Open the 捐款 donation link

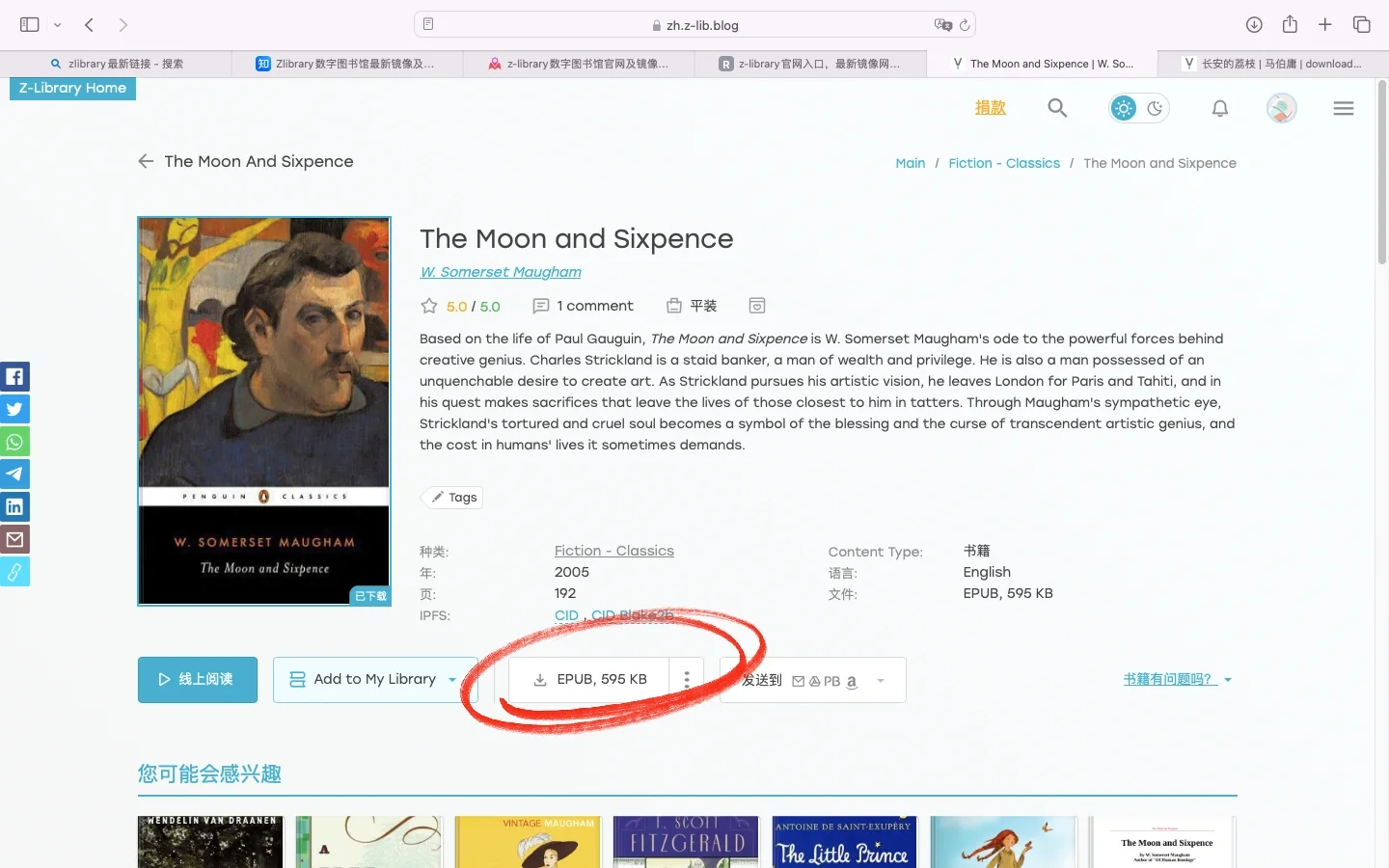(x=991, y=108)
